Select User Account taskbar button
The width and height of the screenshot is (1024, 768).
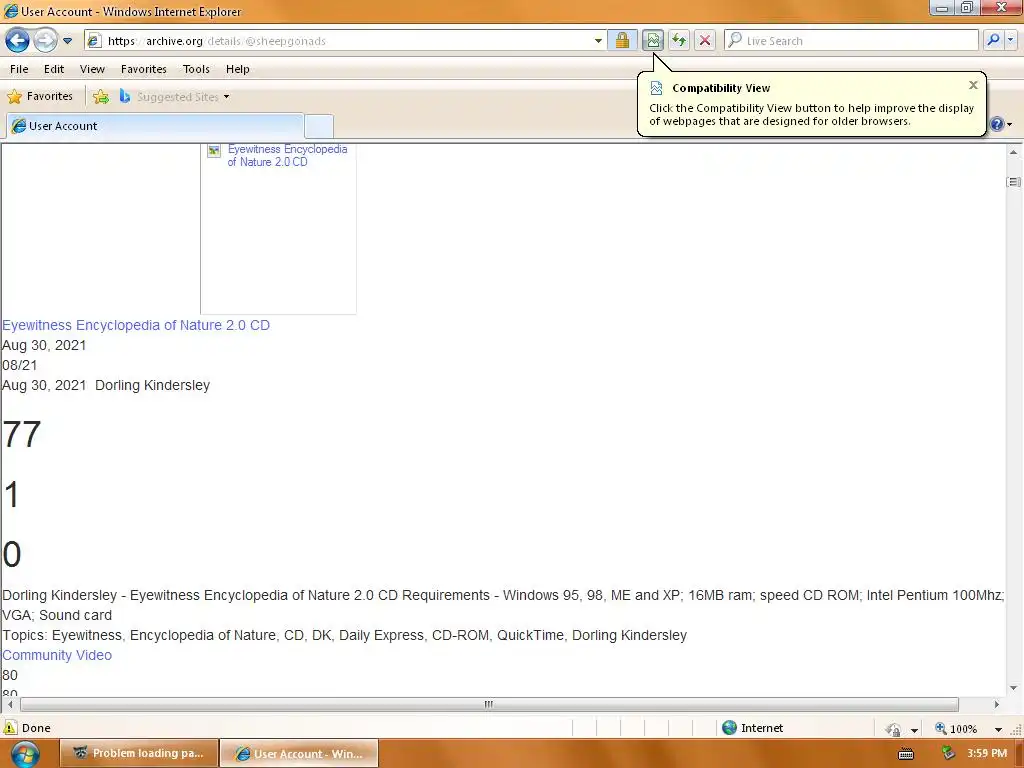point(299,753)
